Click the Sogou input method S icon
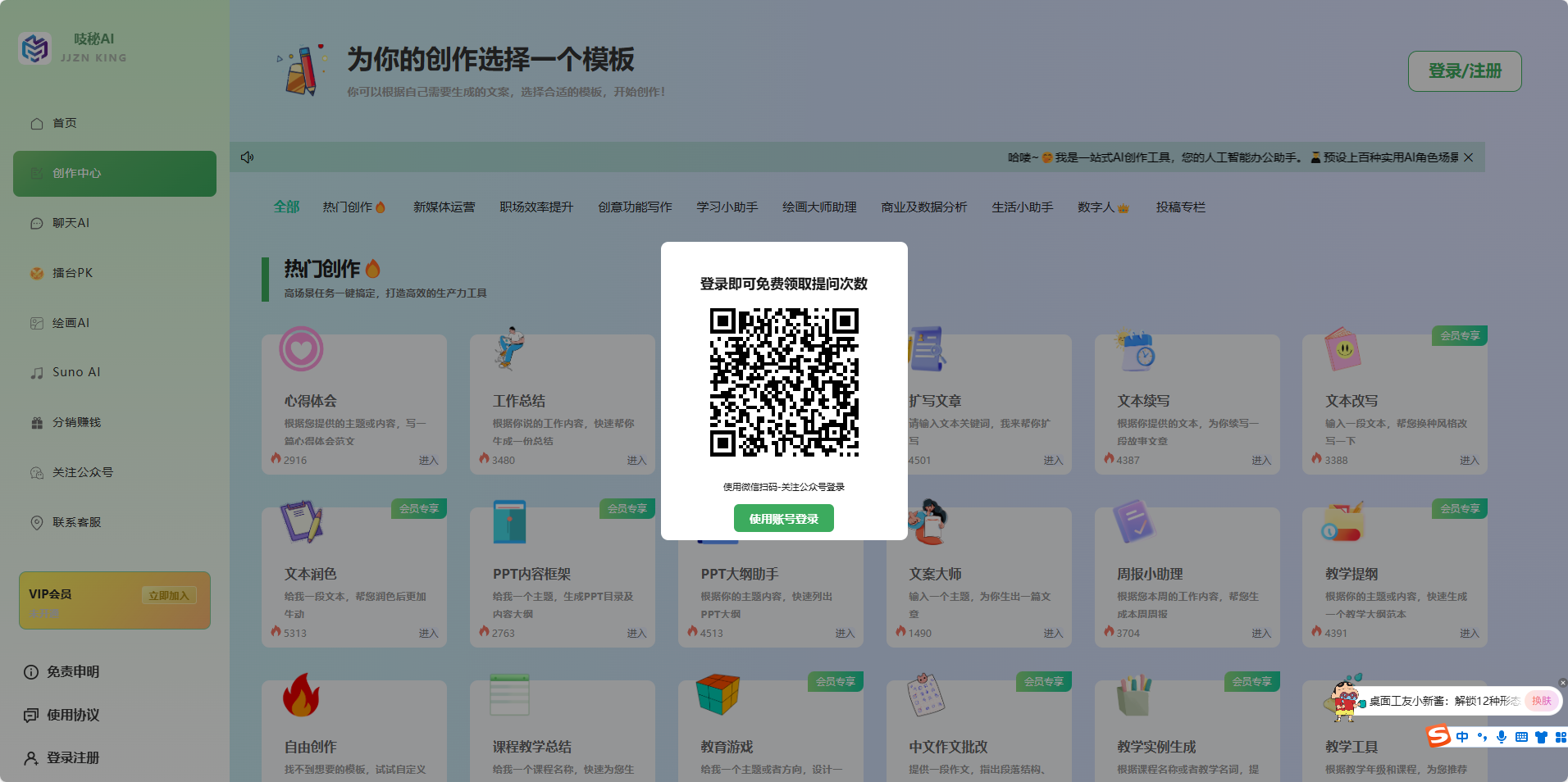 pos(1438,736)
